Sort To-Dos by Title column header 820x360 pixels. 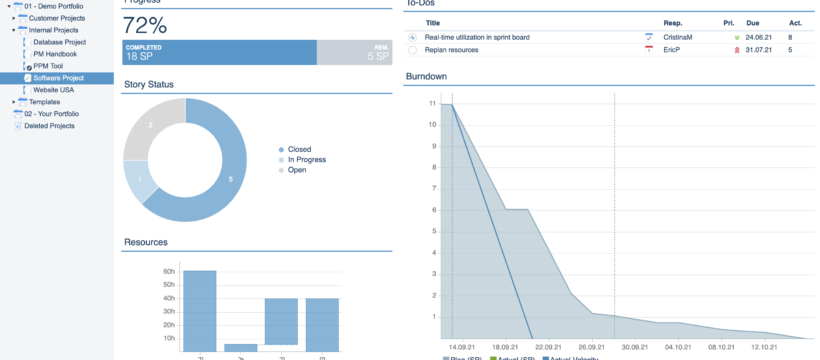pos(433,23)
